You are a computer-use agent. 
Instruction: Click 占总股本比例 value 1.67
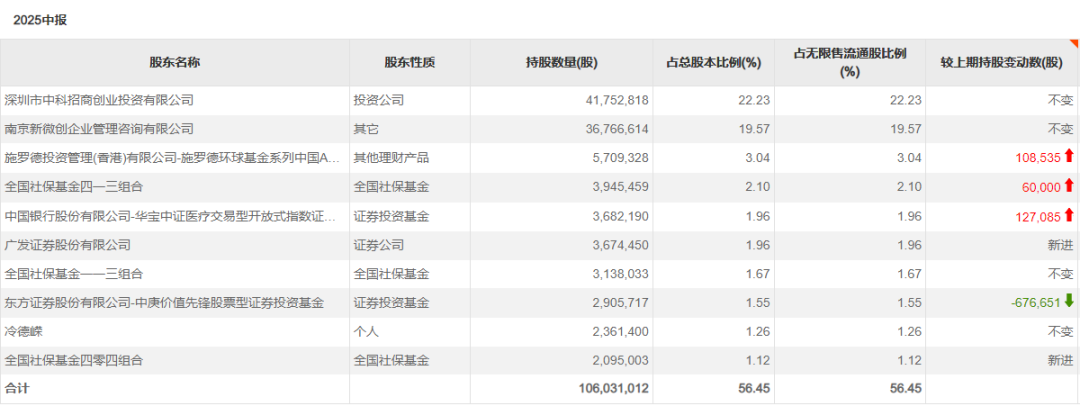coord(758,274)
